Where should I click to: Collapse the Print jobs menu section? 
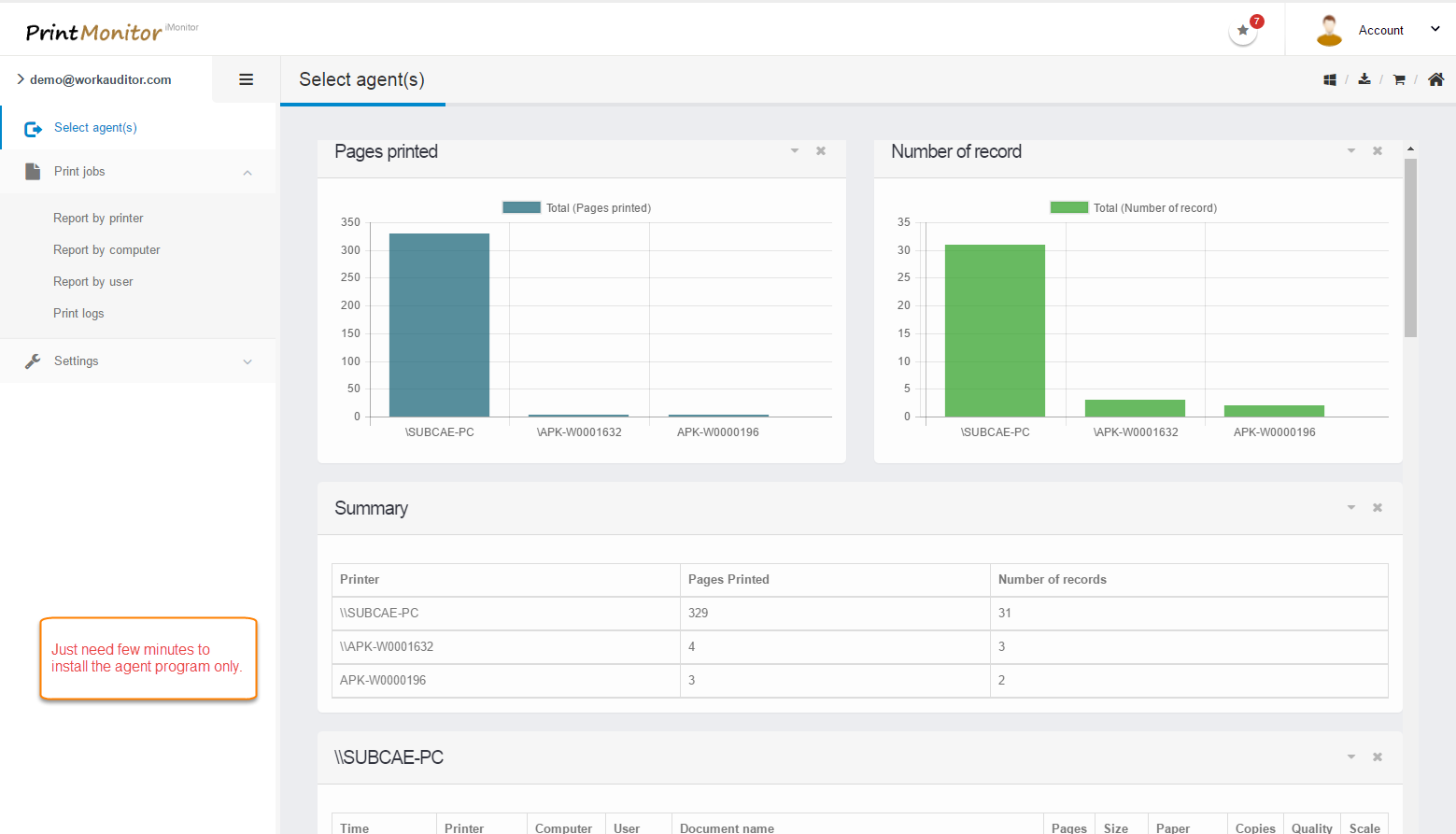coord(247,173)
